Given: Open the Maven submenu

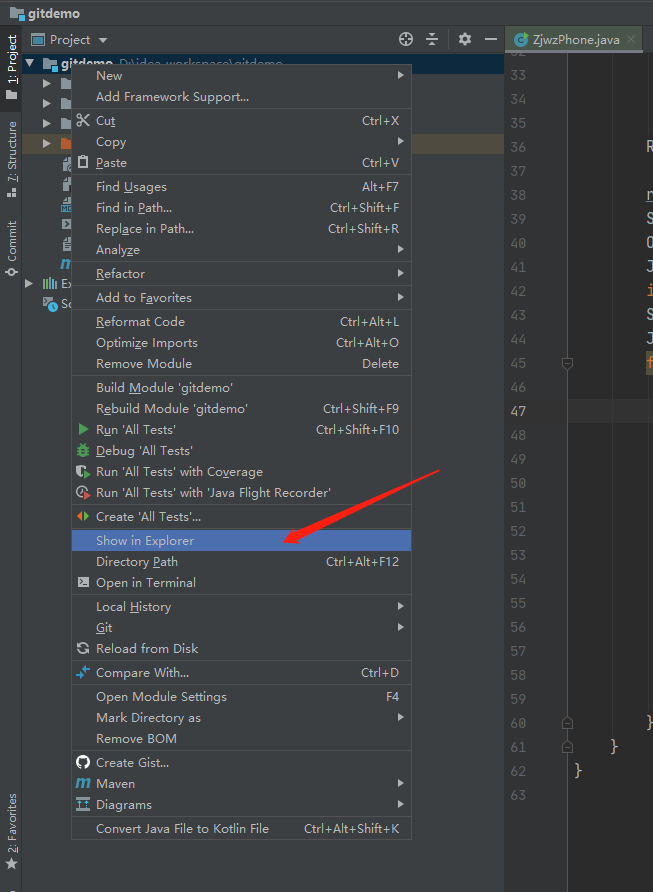Looking at the screenshot, I should 241,783.
